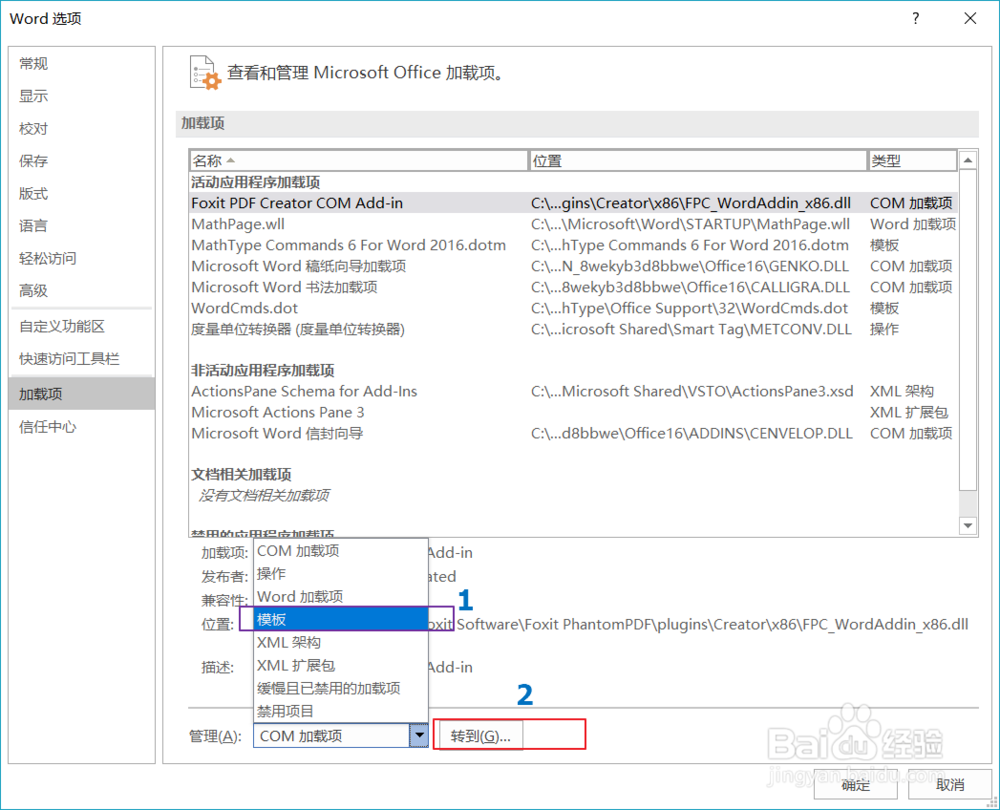Select the WordCmds.dot add-in row

573,308
